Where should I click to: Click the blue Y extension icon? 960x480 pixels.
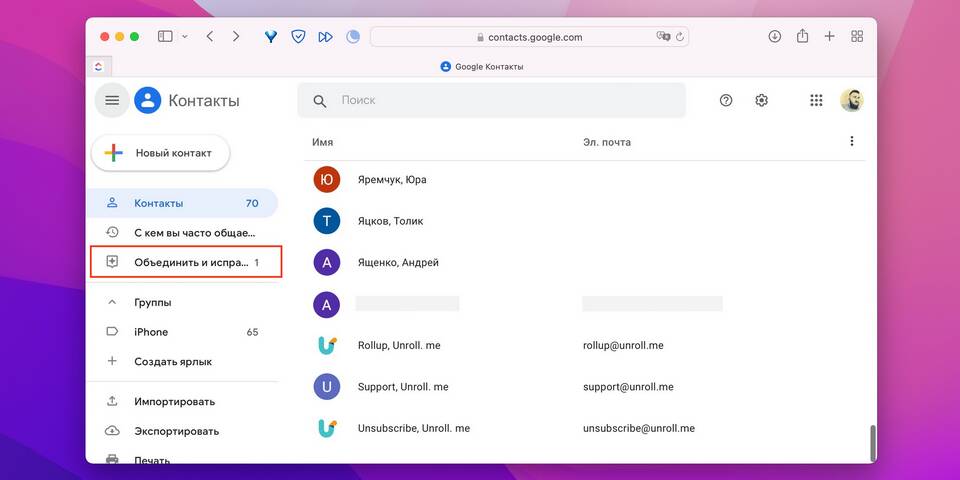271,37
